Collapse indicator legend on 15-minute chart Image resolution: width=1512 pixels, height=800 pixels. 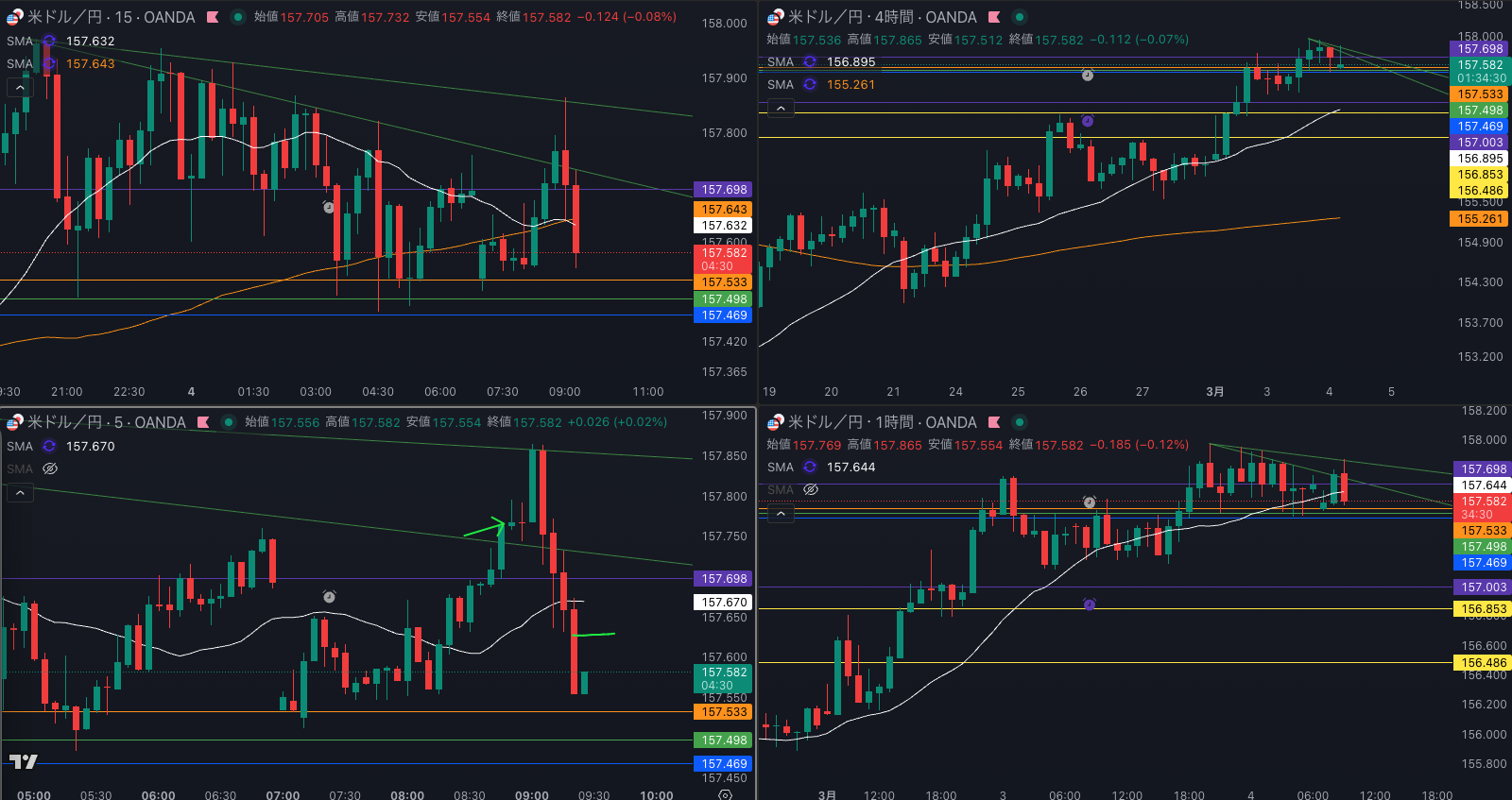(20, 87)
